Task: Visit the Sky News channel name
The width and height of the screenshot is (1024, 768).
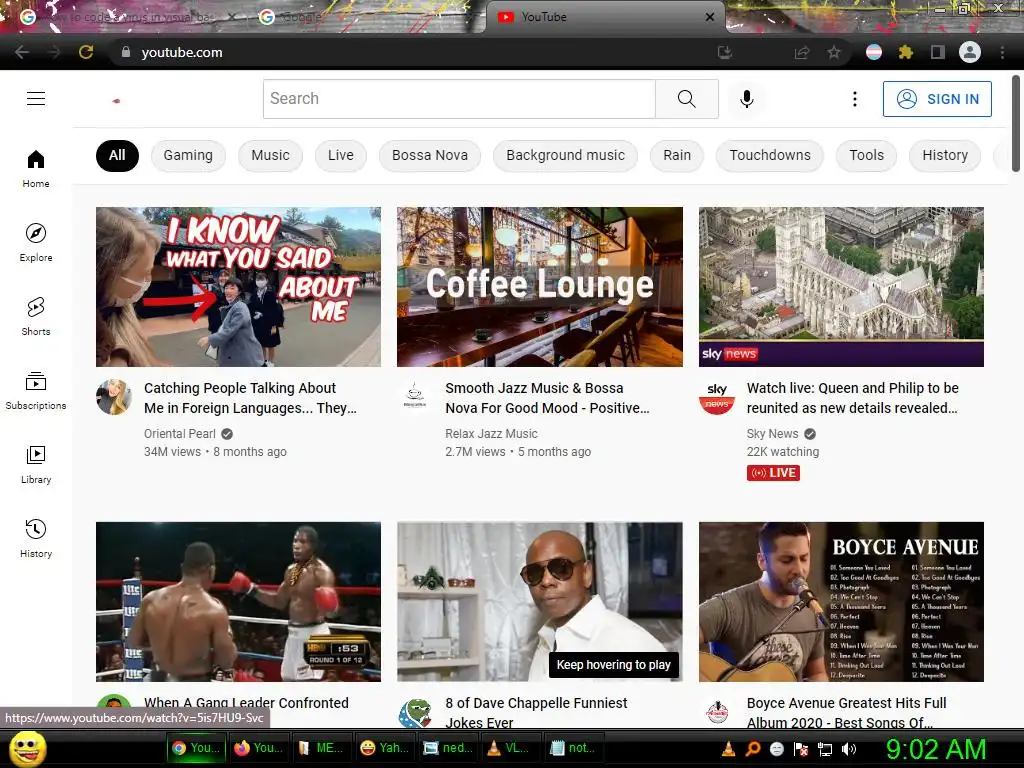Action: 772,434
